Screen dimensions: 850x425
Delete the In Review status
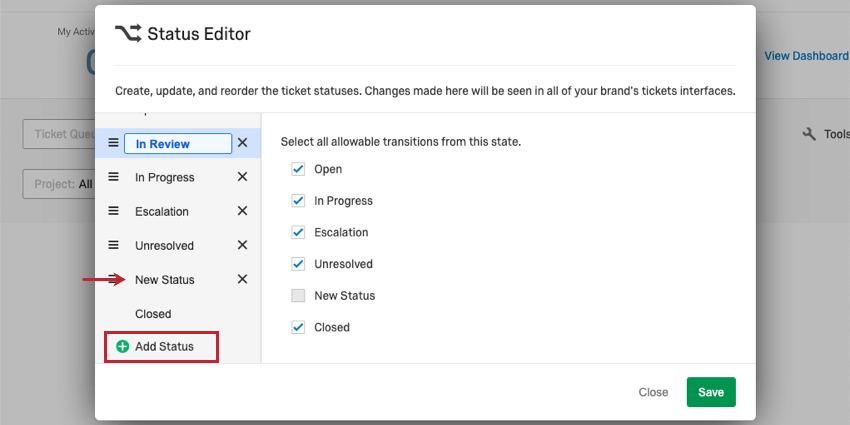pos(243,143)
